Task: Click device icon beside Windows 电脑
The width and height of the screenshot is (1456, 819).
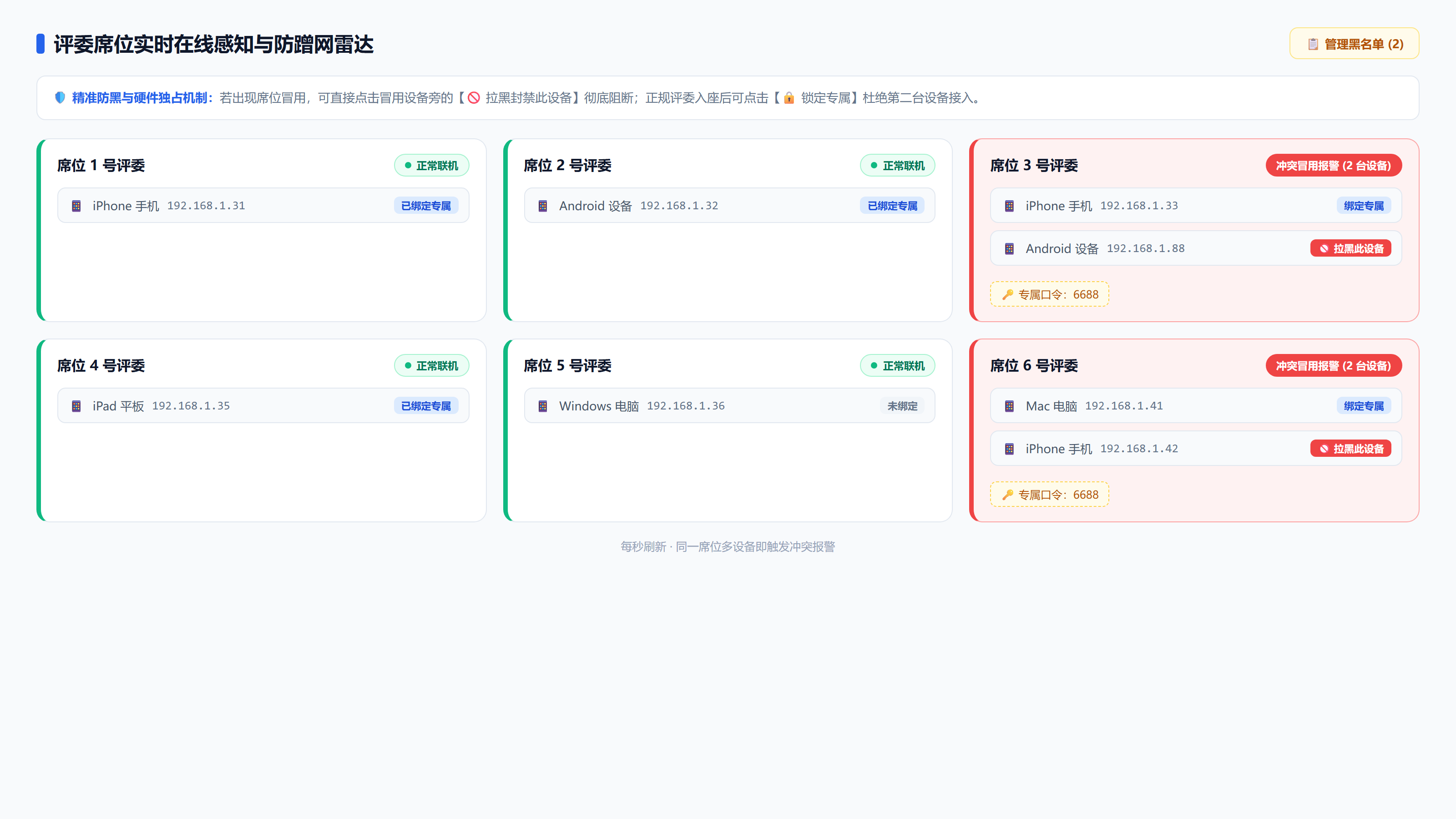Action: tap(543, 406)
